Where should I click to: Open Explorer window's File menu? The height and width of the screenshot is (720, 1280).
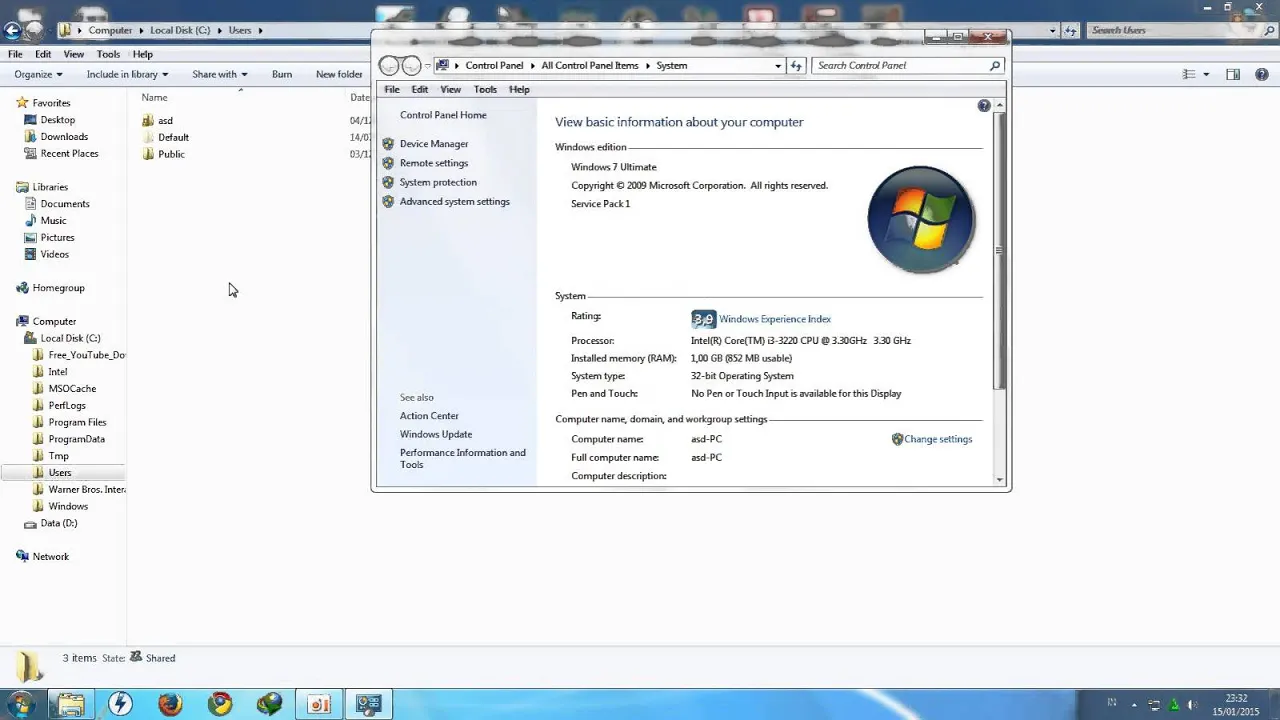point(15,54)
